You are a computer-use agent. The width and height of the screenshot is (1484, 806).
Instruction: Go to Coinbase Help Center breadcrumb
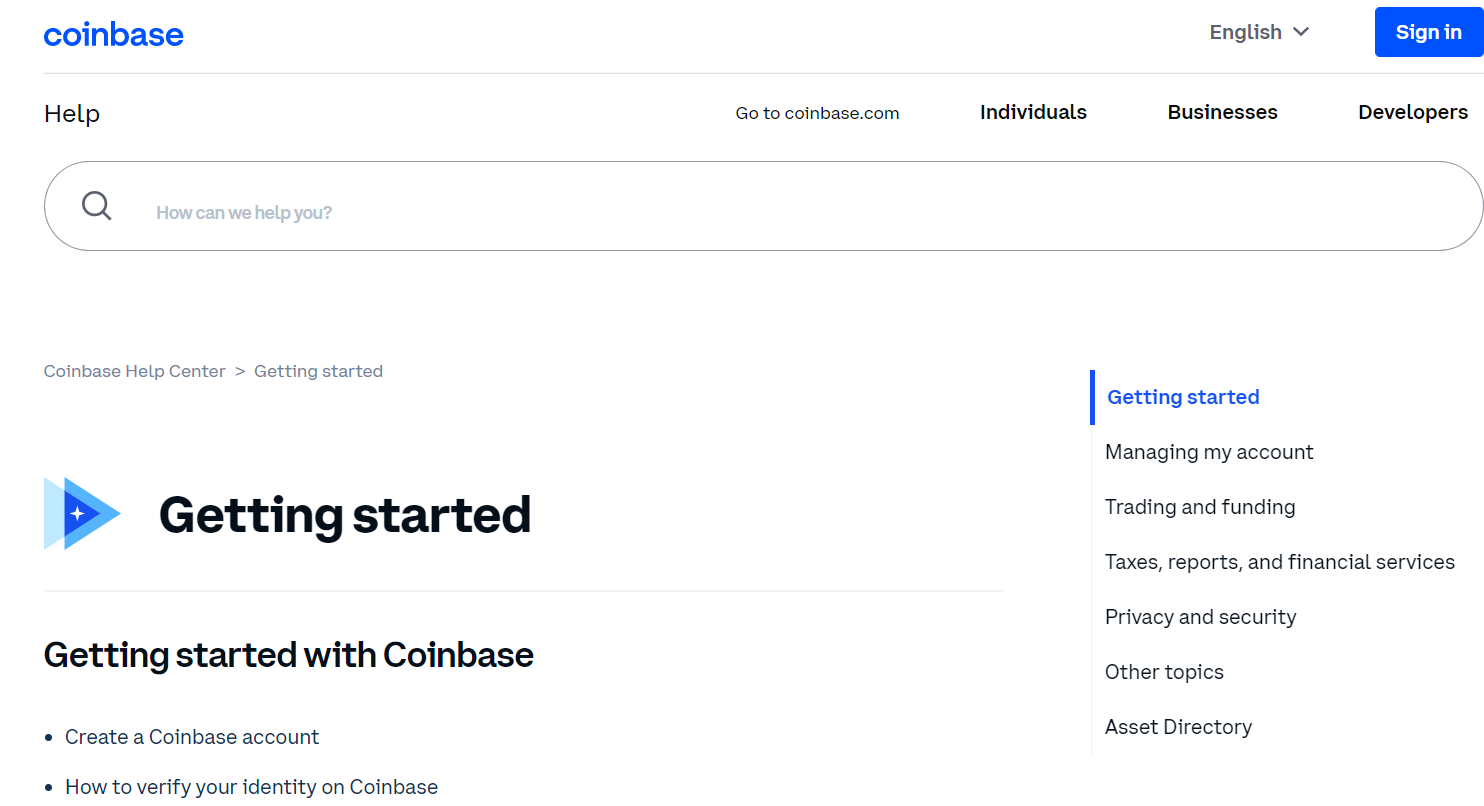(x=135, y=371)
